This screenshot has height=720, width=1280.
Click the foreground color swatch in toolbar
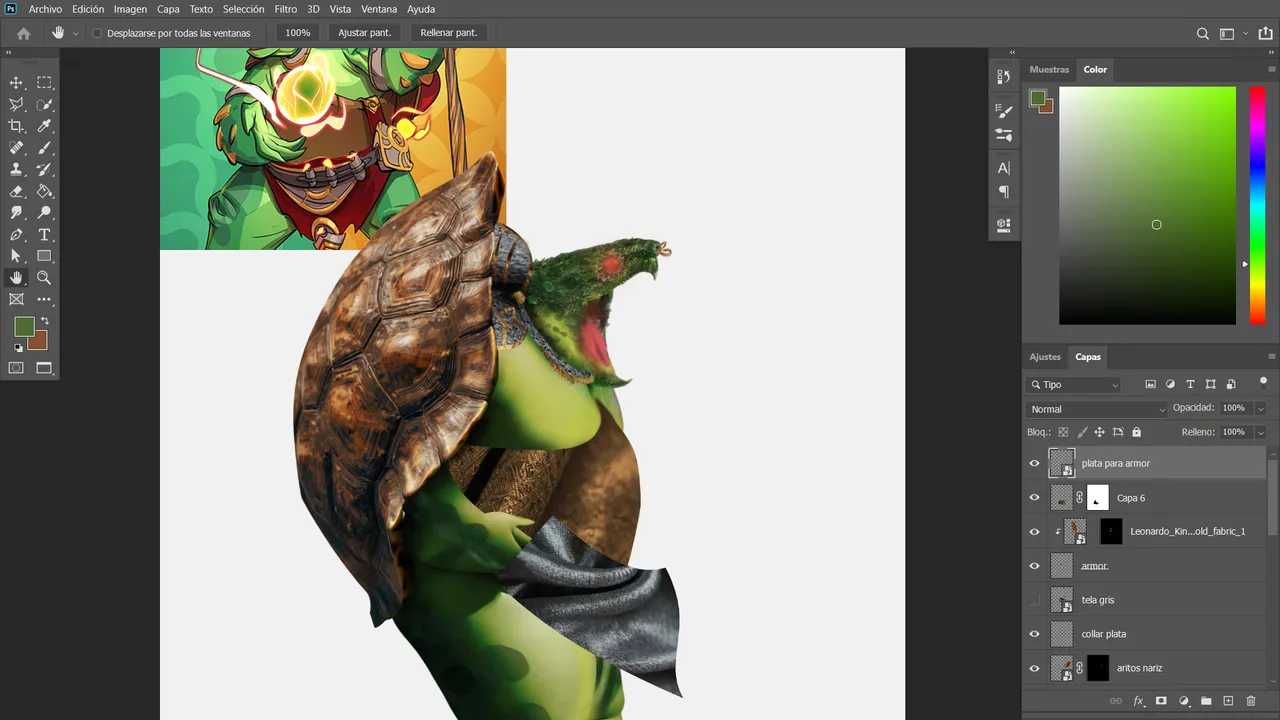pos(24,327)
